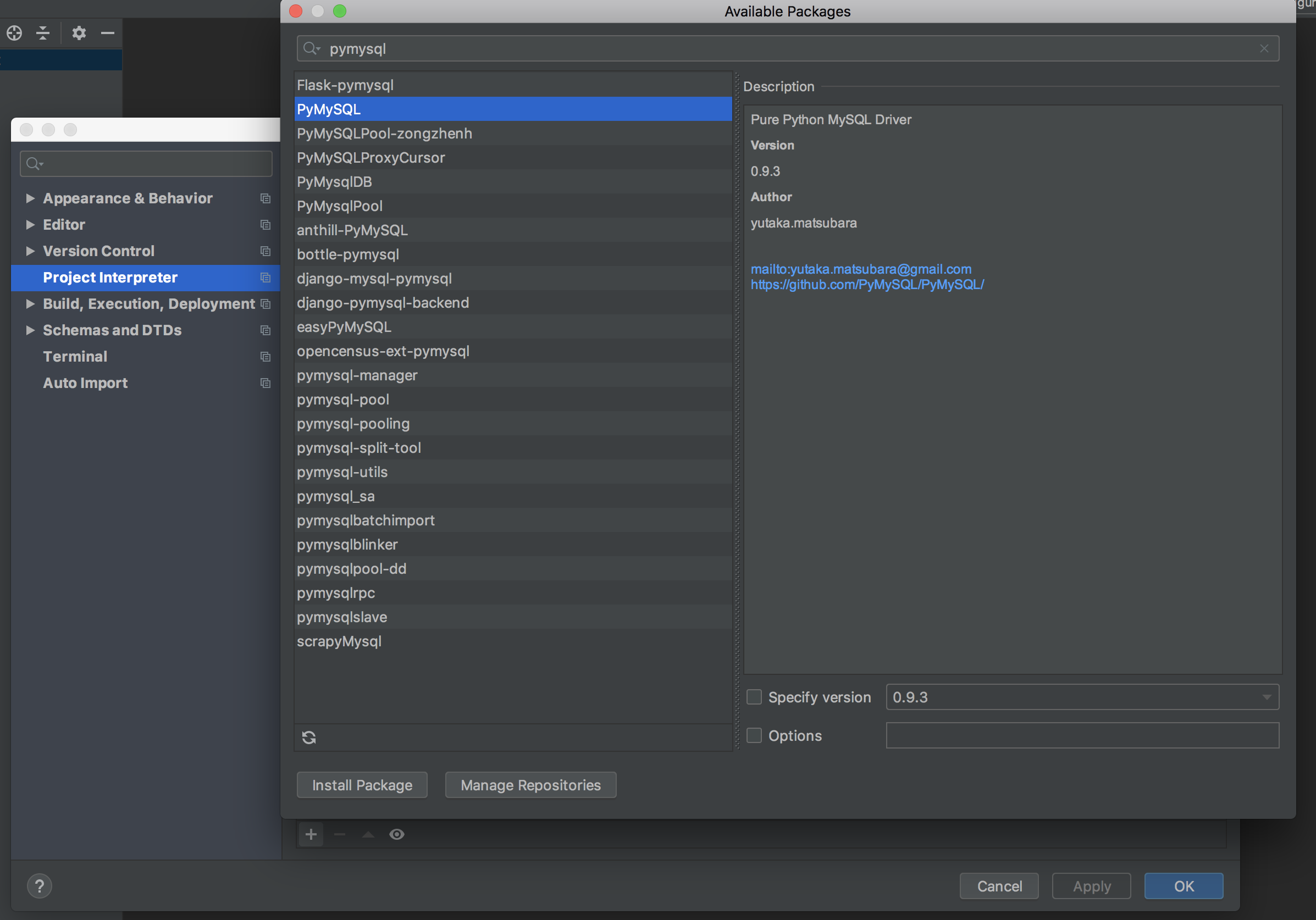Select pymysql-split-tool package
Image resolution: width=1316 pixels, height=920 pixels.
(513, 448)
